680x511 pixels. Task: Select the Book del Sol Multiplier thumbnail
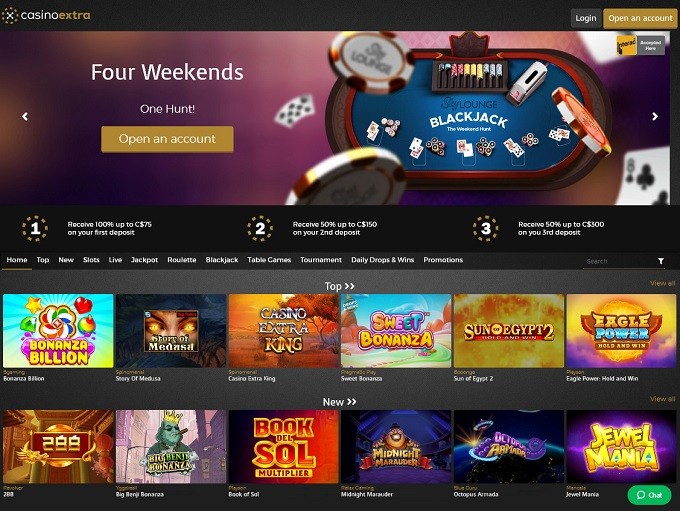283,447
